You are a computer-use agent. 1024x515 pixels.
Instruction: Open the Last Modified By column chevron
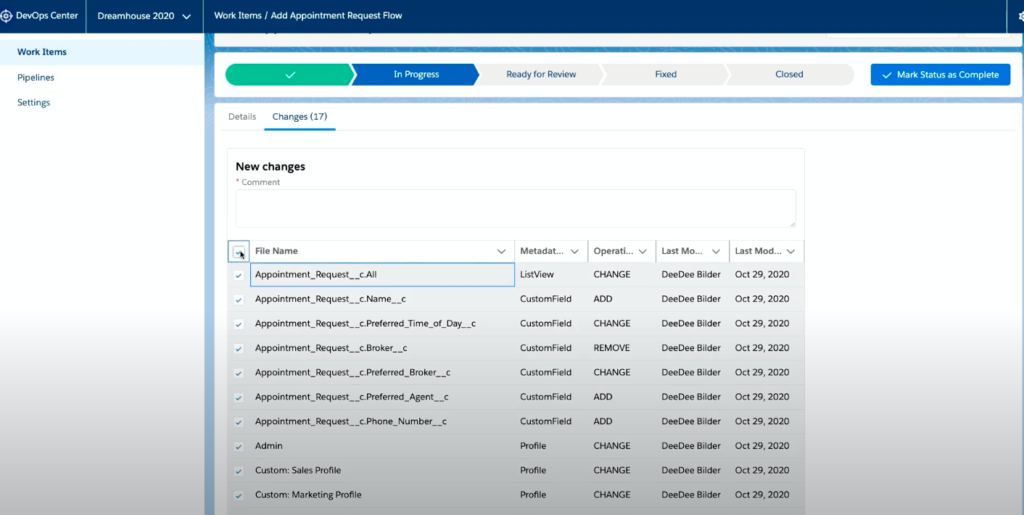coord(716,251)
